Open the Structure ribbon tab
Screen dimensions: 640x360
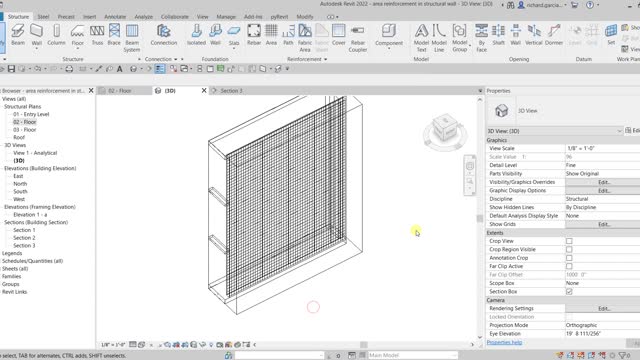pos(18,17)
